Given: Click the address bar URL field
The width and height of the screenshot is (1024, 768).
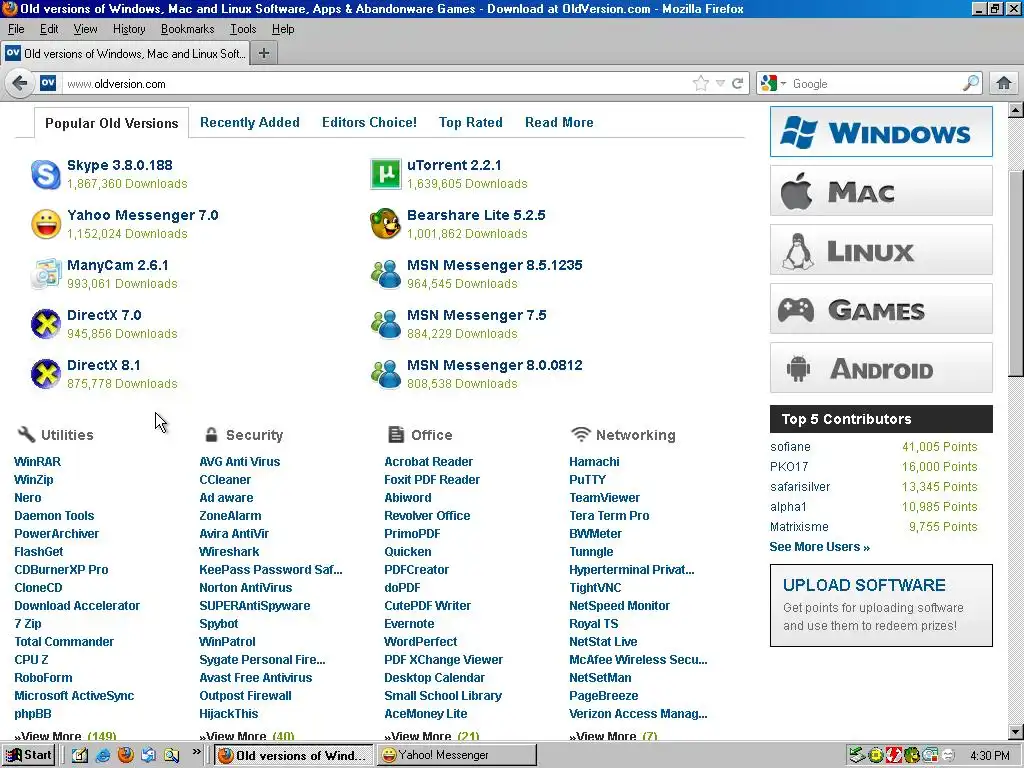Looking at the screenshot, I should point(375,84).
